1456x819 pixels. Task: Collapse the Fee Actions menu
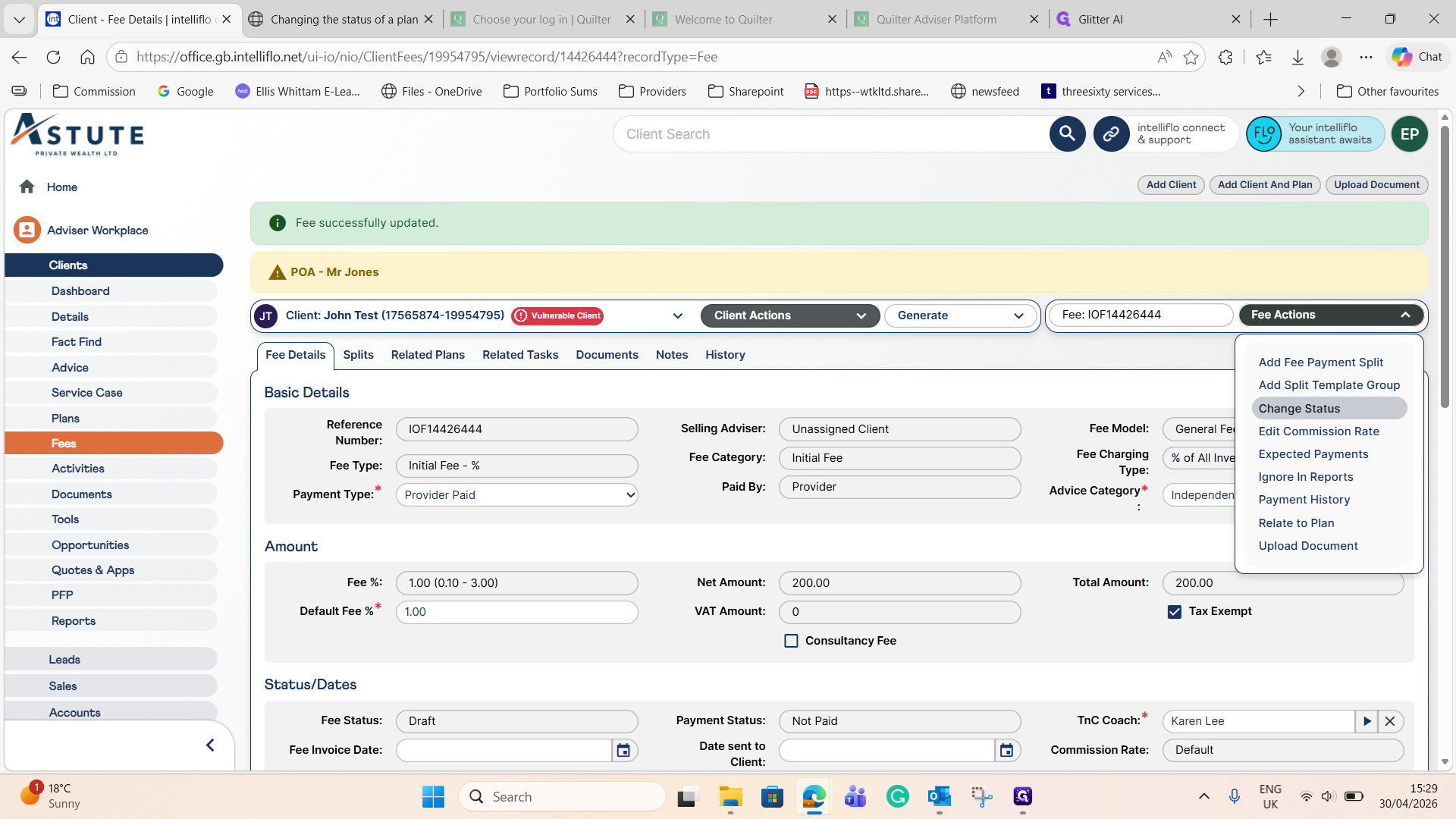[1331, 315]
